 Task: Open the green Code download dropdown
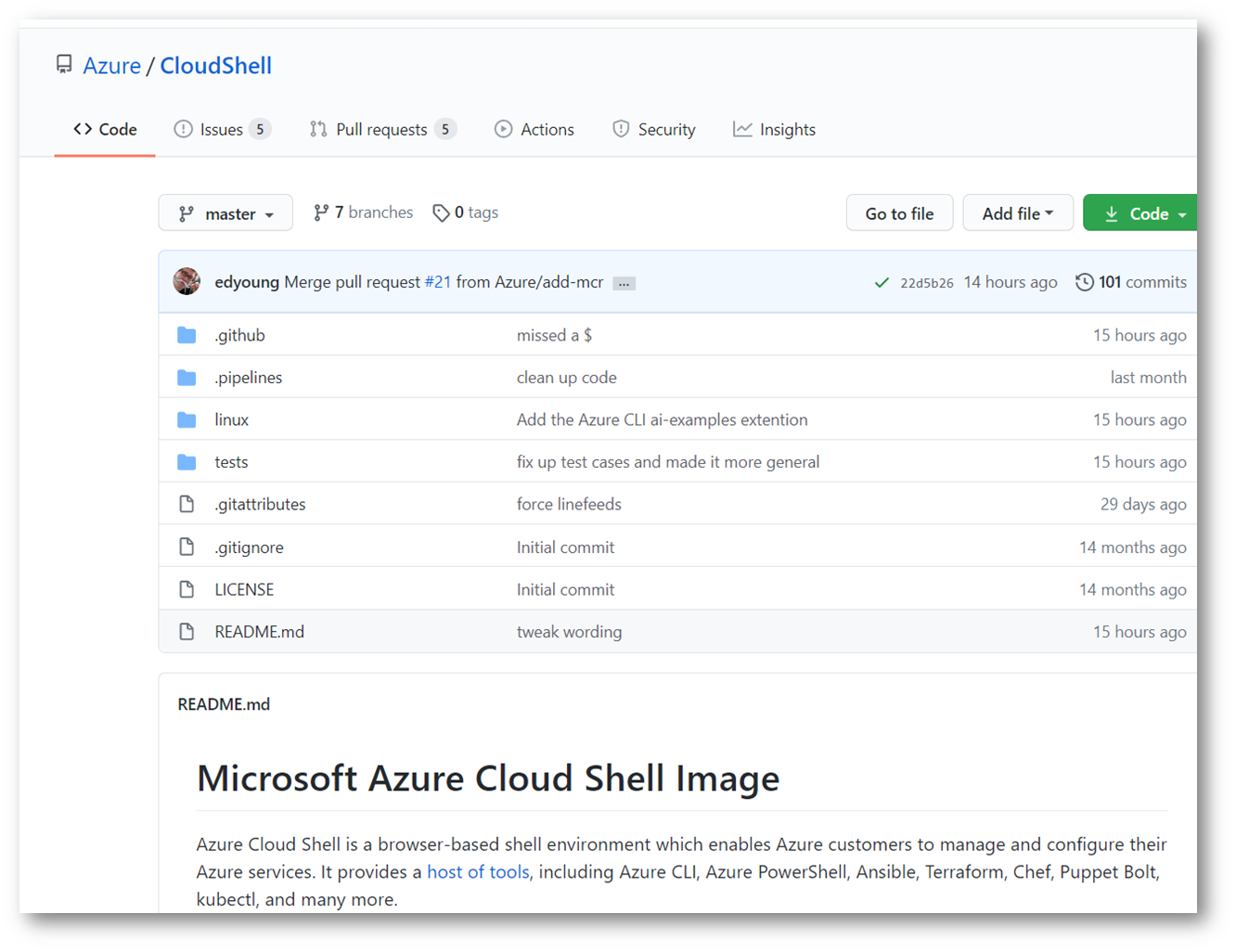(1140, 213)
